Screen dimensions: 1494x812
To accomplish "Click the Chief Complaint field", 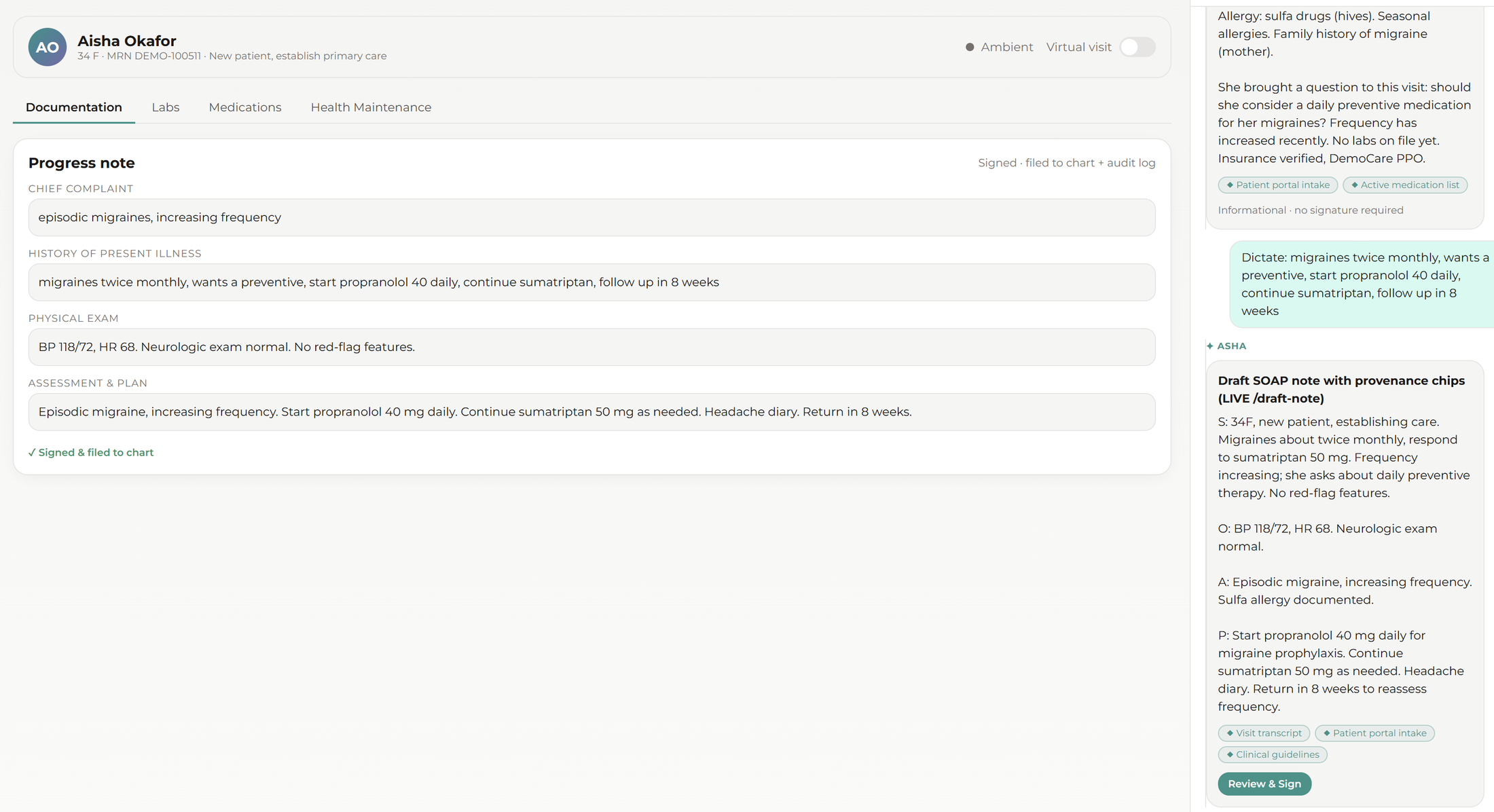I will (591, 217).
